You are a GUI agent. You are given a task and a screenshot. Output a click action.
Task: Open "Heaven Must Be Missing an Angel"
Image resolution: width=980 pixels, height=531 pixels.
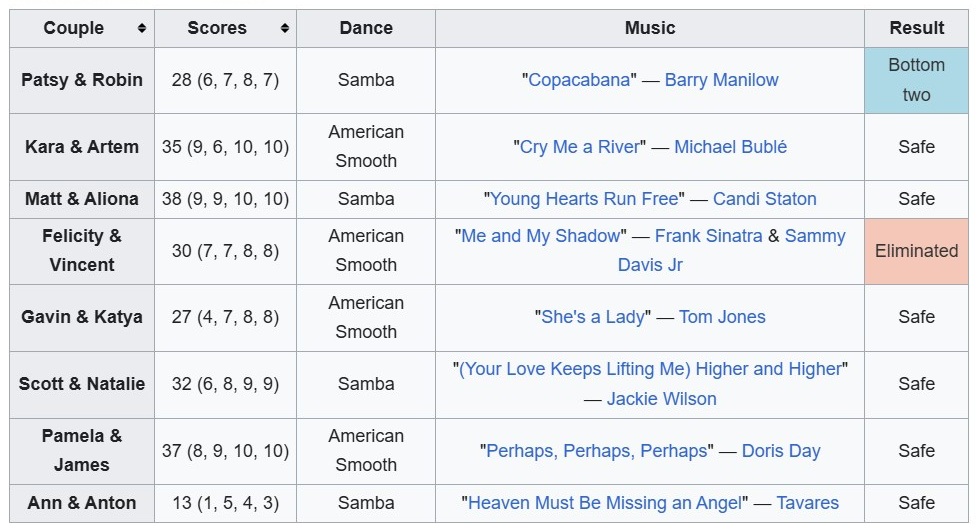click(x=606, y=503)
